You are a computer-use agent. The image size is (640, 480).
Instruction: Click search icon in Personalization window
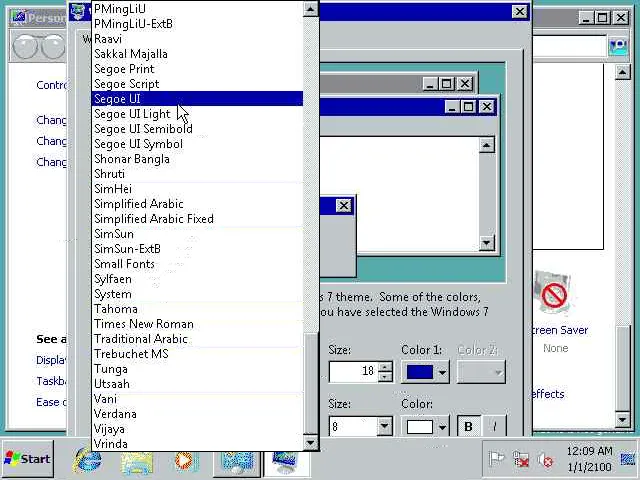618,46
